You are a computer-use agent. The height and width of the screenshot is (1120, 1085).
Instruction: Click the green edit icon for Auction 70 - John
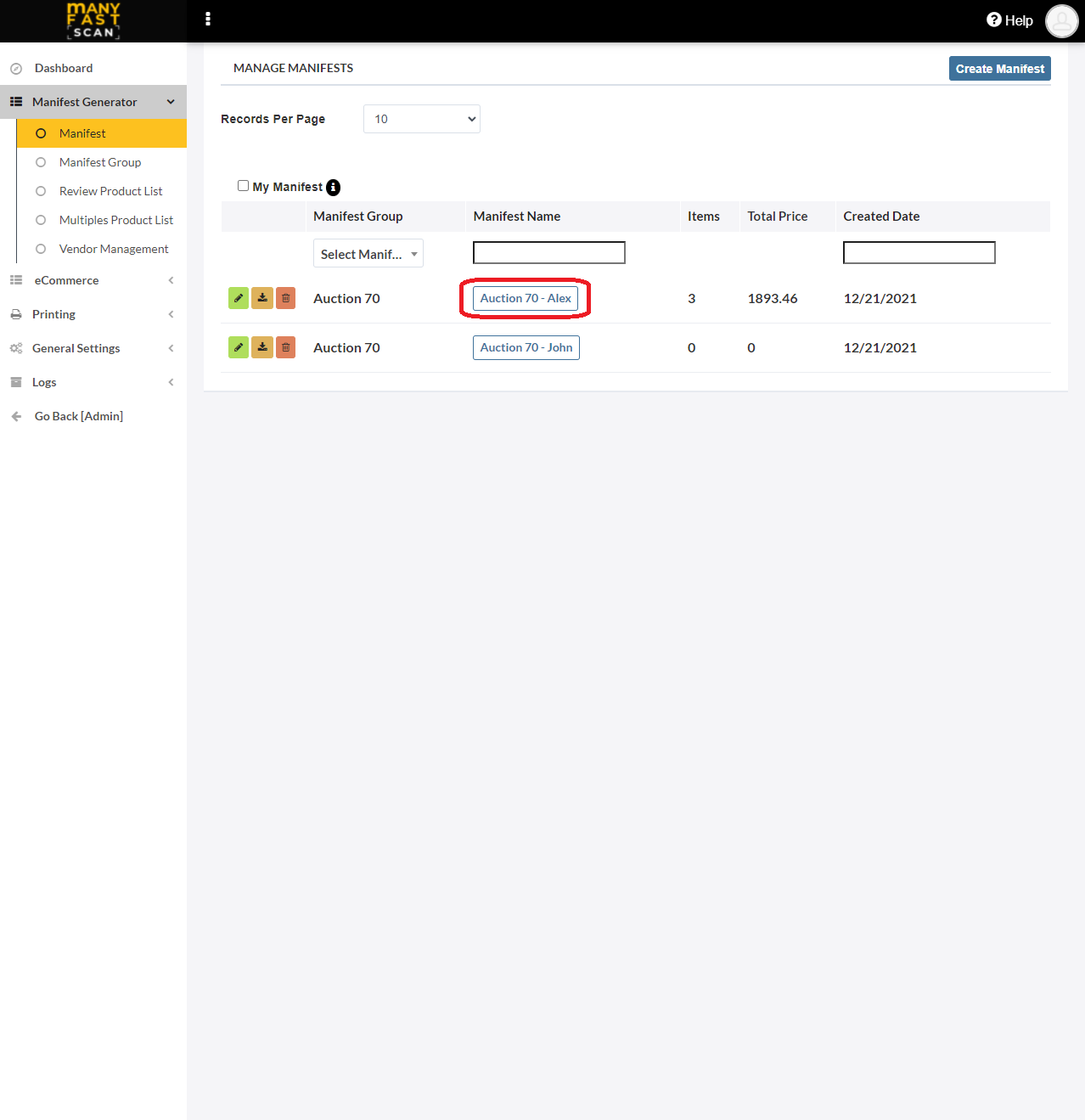(239, 348)
